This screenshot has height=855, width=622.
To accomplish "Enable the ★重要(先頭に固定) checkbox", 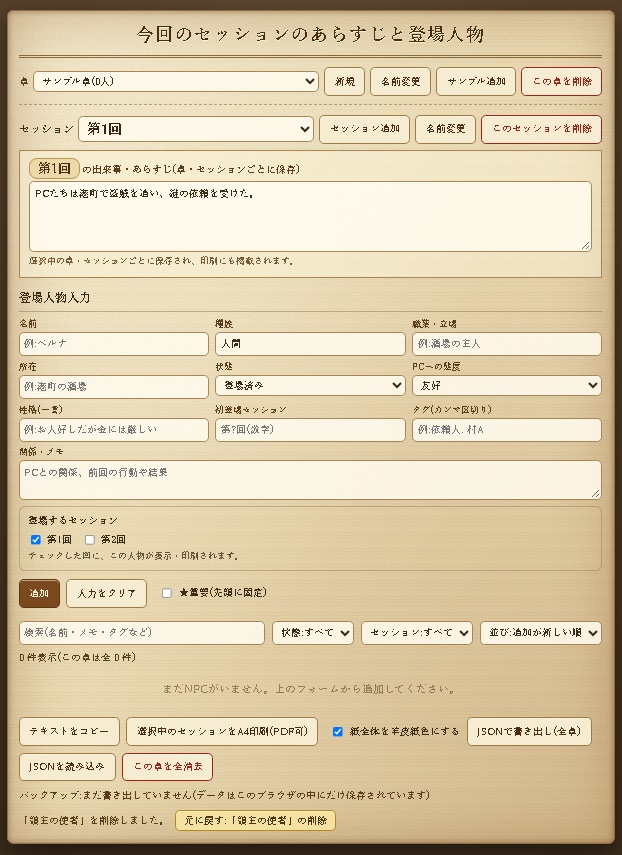I will point(167,593).
